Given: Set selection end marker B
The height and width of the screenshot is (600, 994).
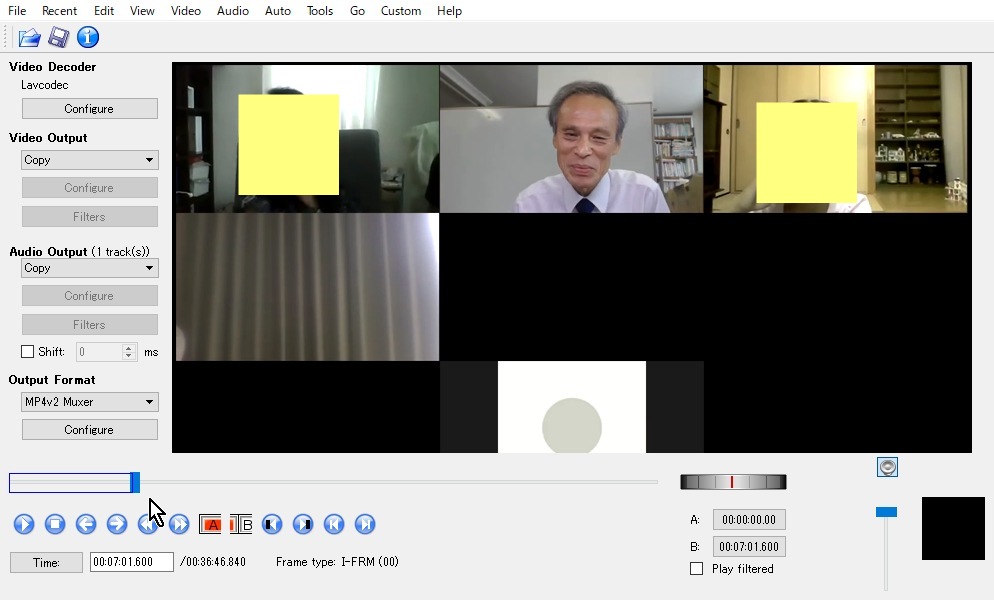Looking at the screenshot, I should point(241,524).
